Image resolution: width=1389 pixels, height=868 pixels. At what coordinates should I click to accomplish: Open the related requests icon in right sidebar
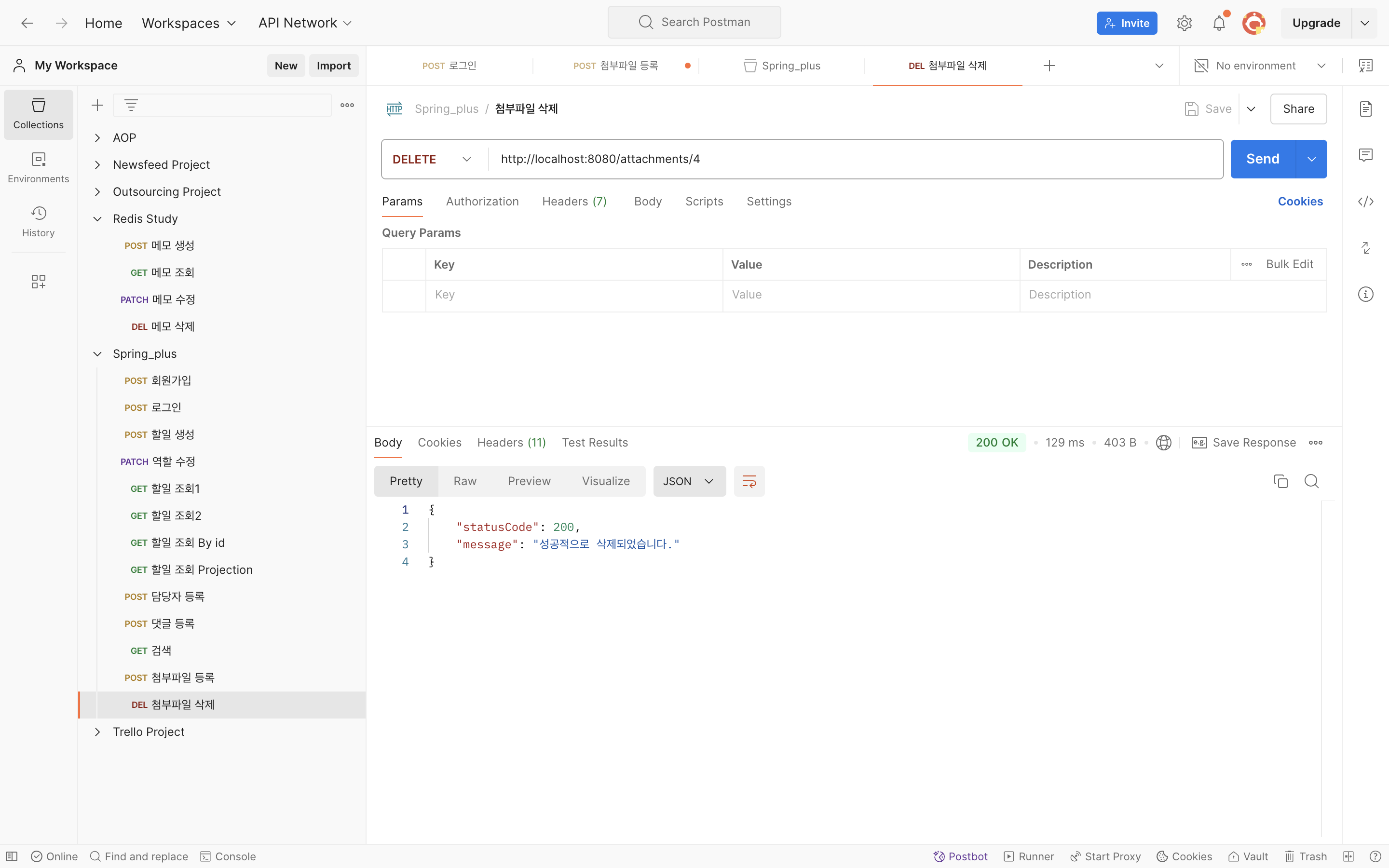click(x=1365, y=248)
